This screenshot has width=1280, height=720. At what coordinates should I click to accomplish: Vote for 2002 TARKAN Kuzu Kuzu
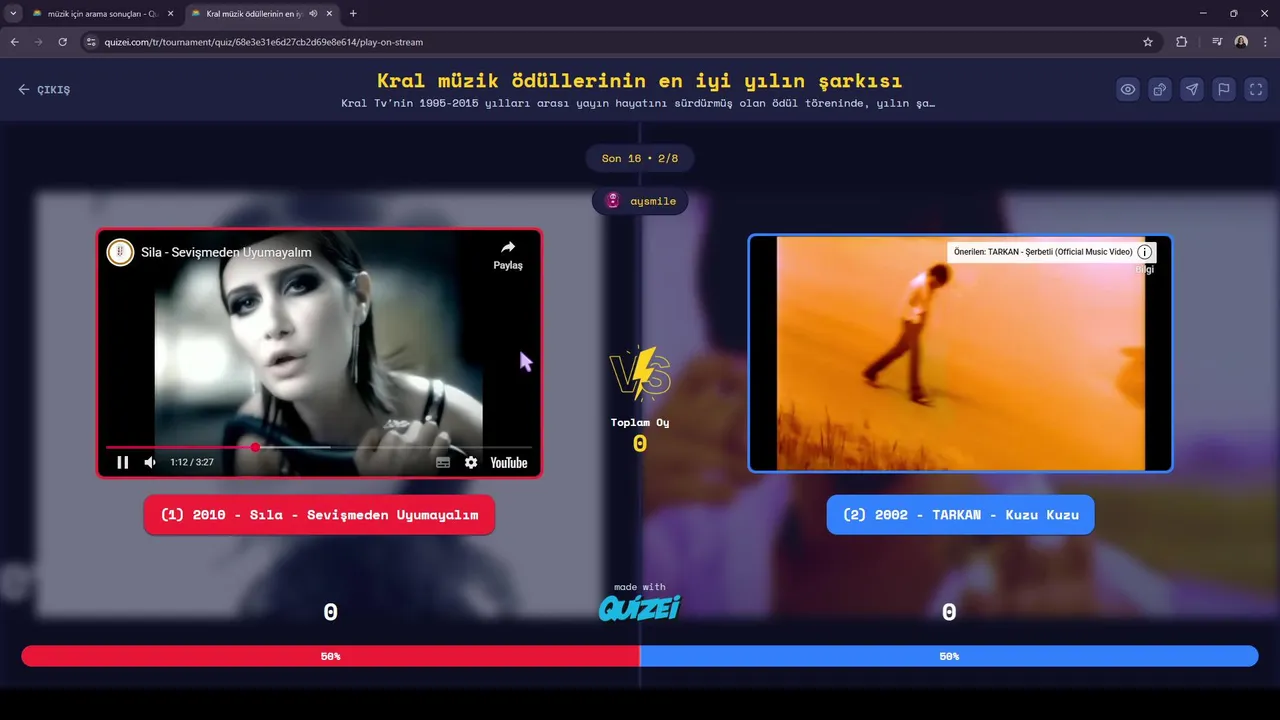(960, 515)
